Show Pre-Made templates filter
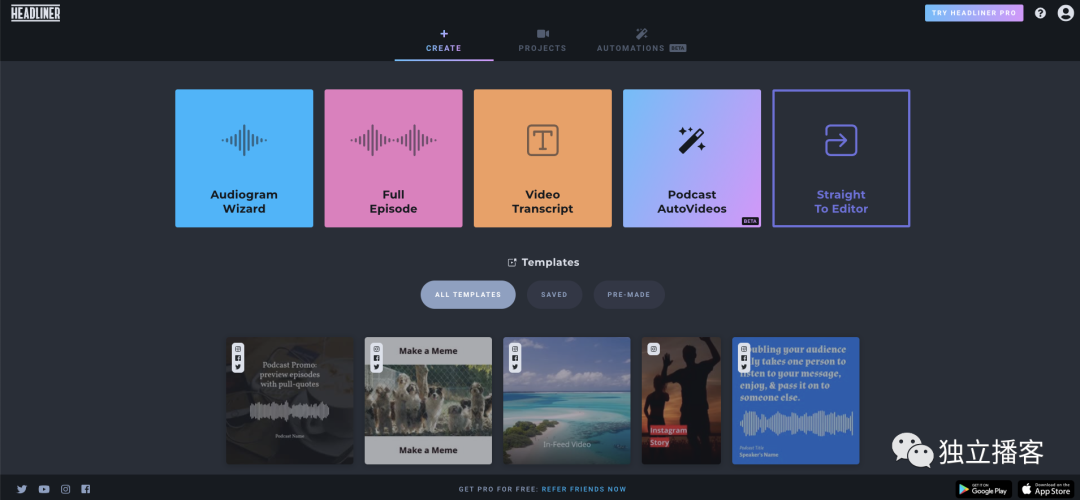1080x500 pixels. [629, 295]
